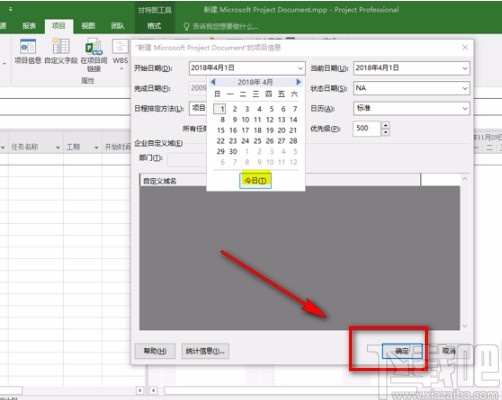
Task: Click the lightbulb Tell Me search icon
Action: [x=187, y=26]
